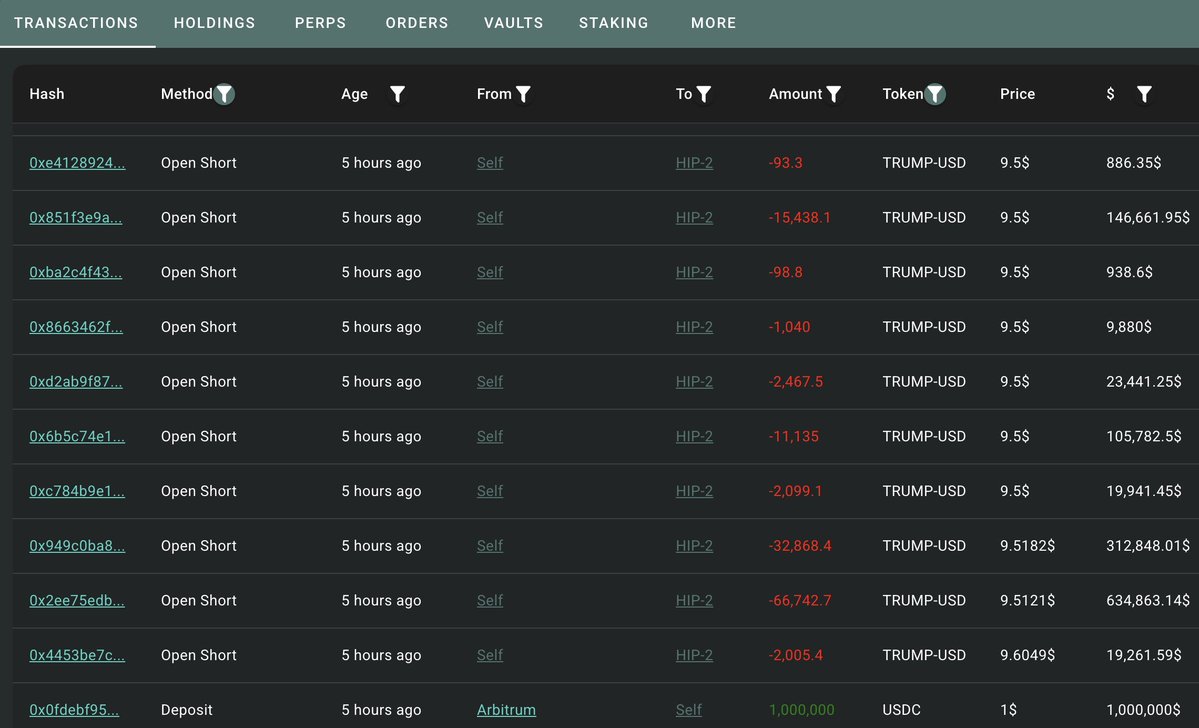Viewport: 1199px width, 728px height.
Task: Select amount -32,868.4
Action: (x=800, y=546)
